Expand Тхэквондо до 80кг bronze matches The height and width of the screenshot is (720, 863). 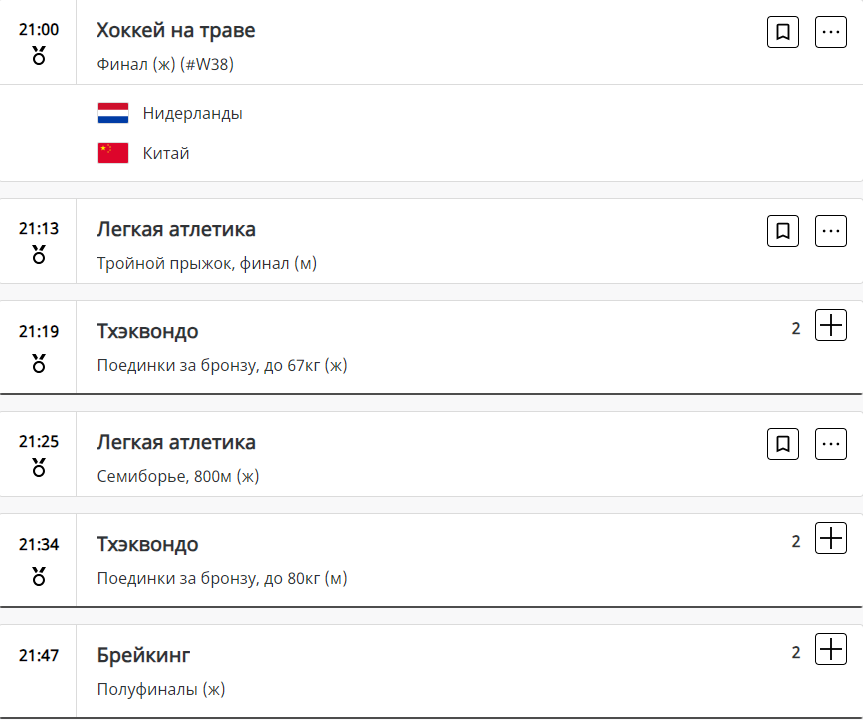tap(831, 539)
